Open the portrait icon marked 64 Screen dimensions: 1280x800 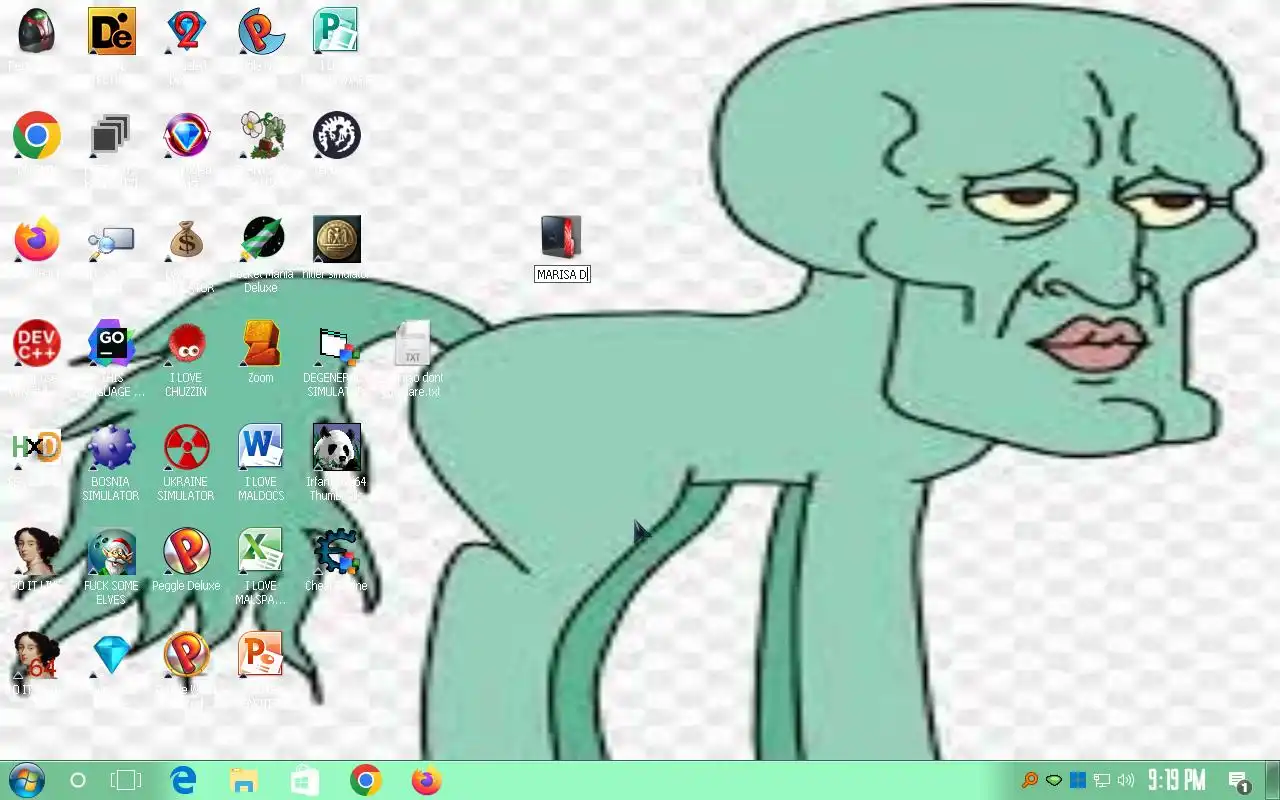tap(36, 655)
